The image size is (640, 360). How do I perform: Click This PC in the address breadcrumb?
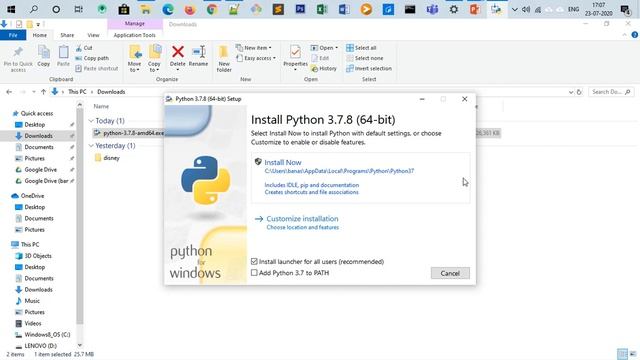pos(77,92)
